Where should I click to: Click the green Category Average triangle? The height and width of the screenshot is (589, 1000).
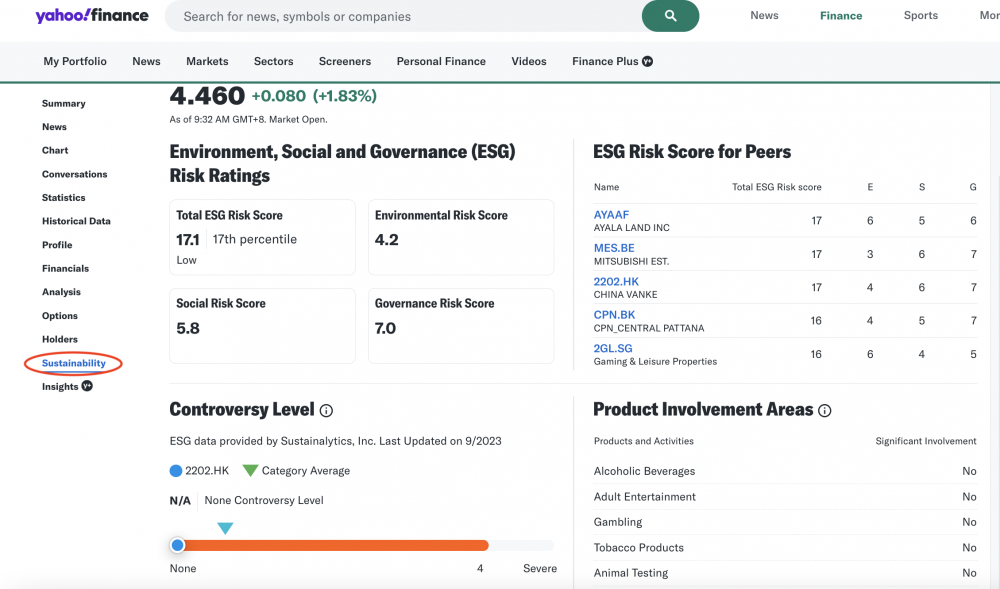(x=250, y=470)
